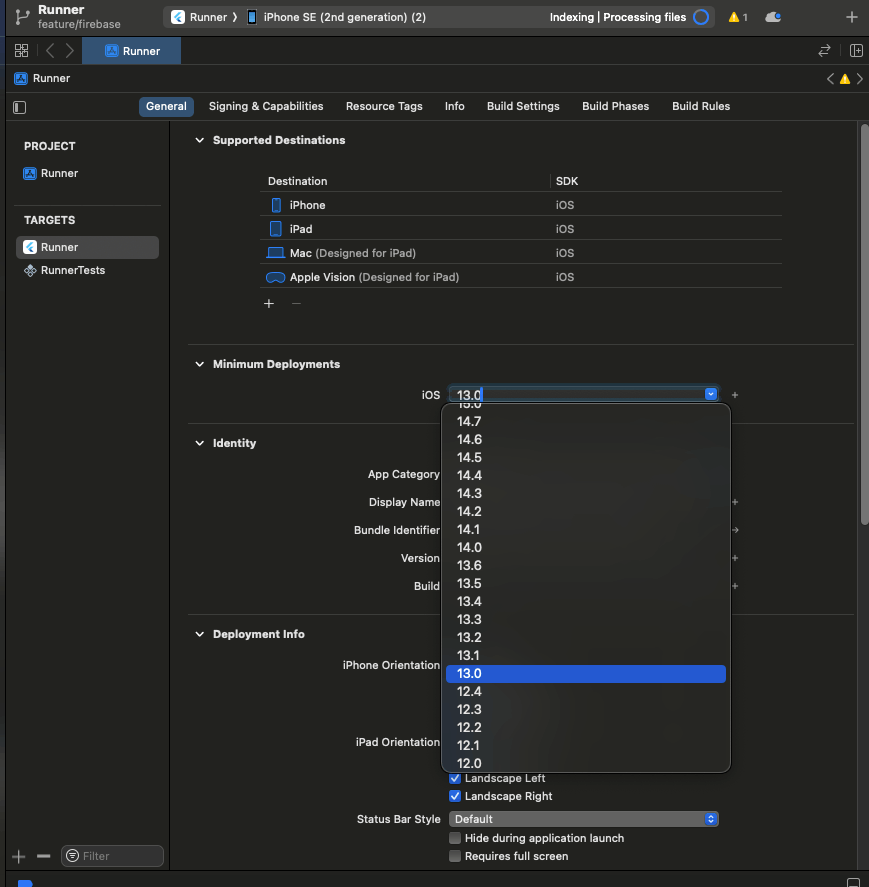Hide the project and targets sidebar

20,107
